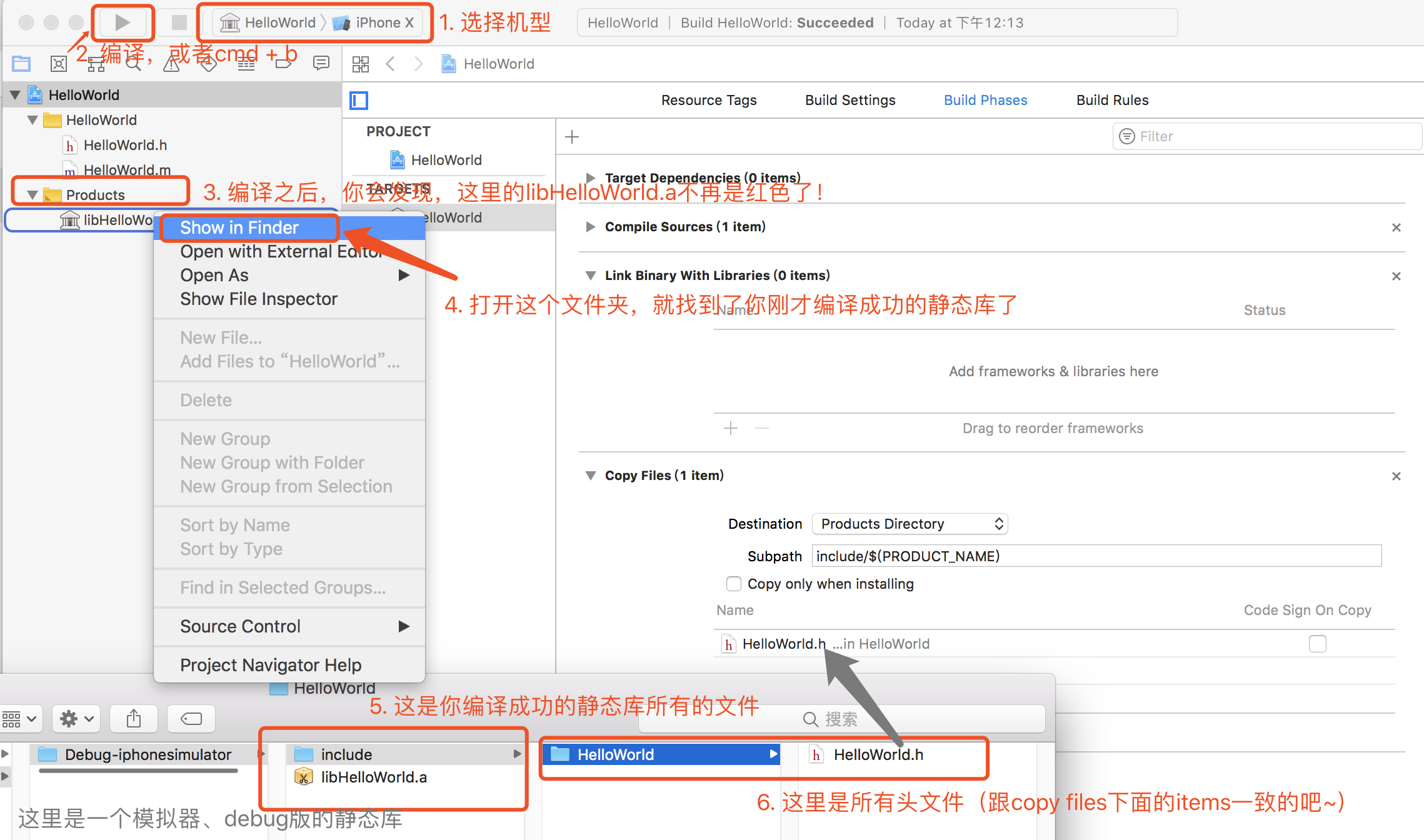1424x840 pixels.
Task: Remove the Copy Files phase with X
Action: (1396, 476)
